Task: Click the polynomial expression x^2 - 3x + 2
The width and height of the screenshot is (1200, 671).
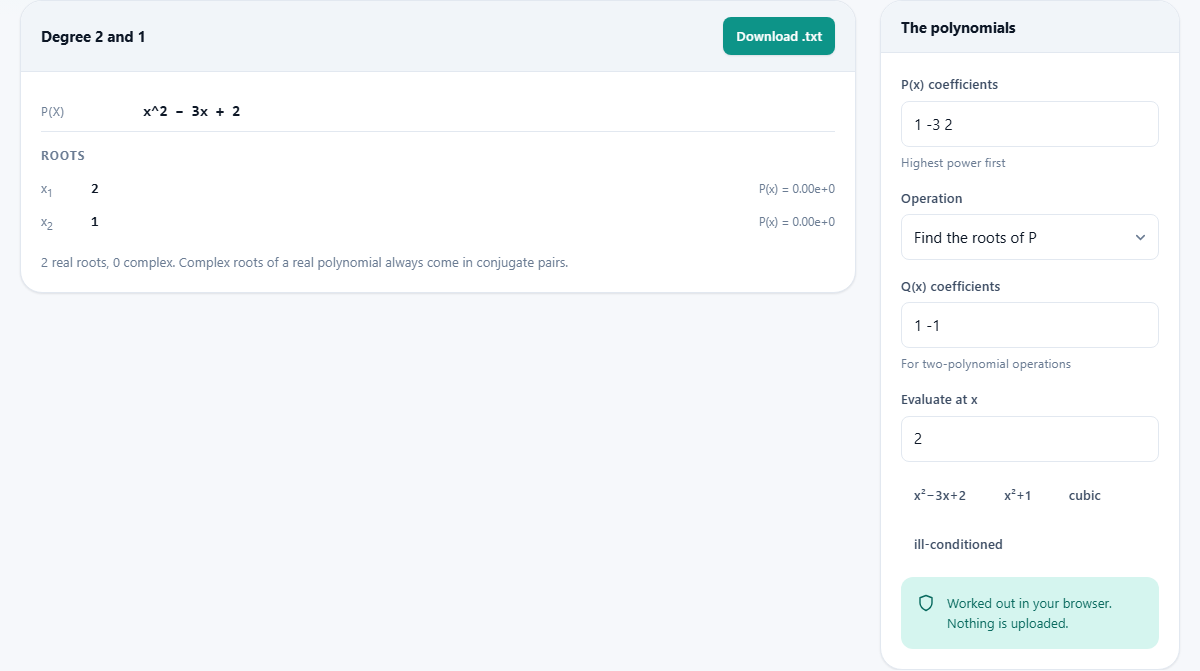Action: [191, 111]
